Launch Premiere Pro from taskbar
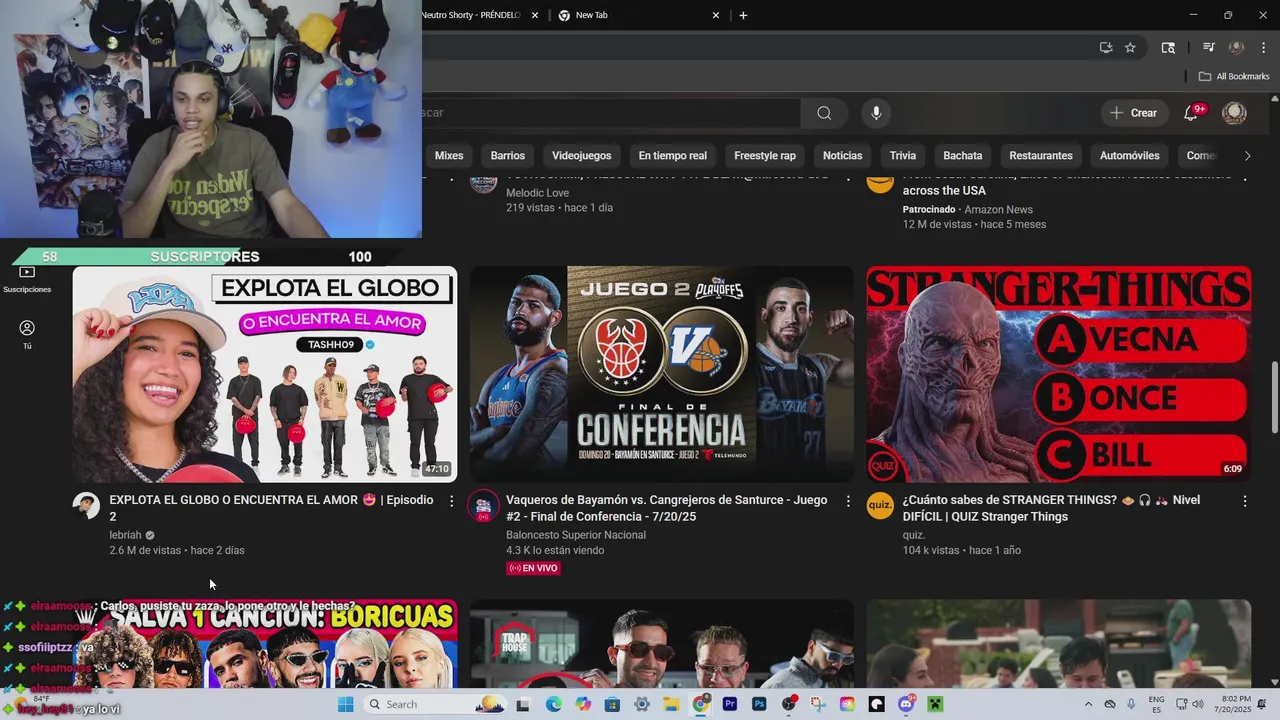The height and width of the screenshot is (720, 1280). click(x=730, y=704)
